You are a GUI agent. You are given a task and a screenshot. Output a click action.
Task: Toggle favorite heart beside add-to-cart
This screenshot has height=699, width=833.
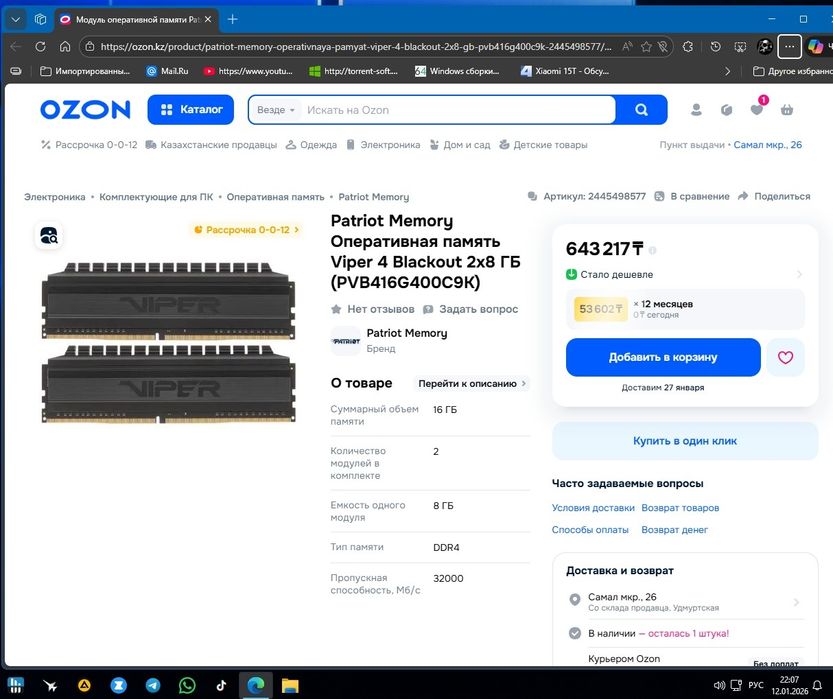pos(785,357)
